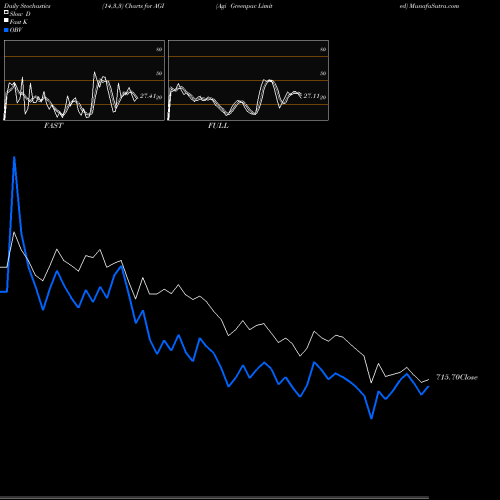Click the FAST stochastic chart panel

84,80
